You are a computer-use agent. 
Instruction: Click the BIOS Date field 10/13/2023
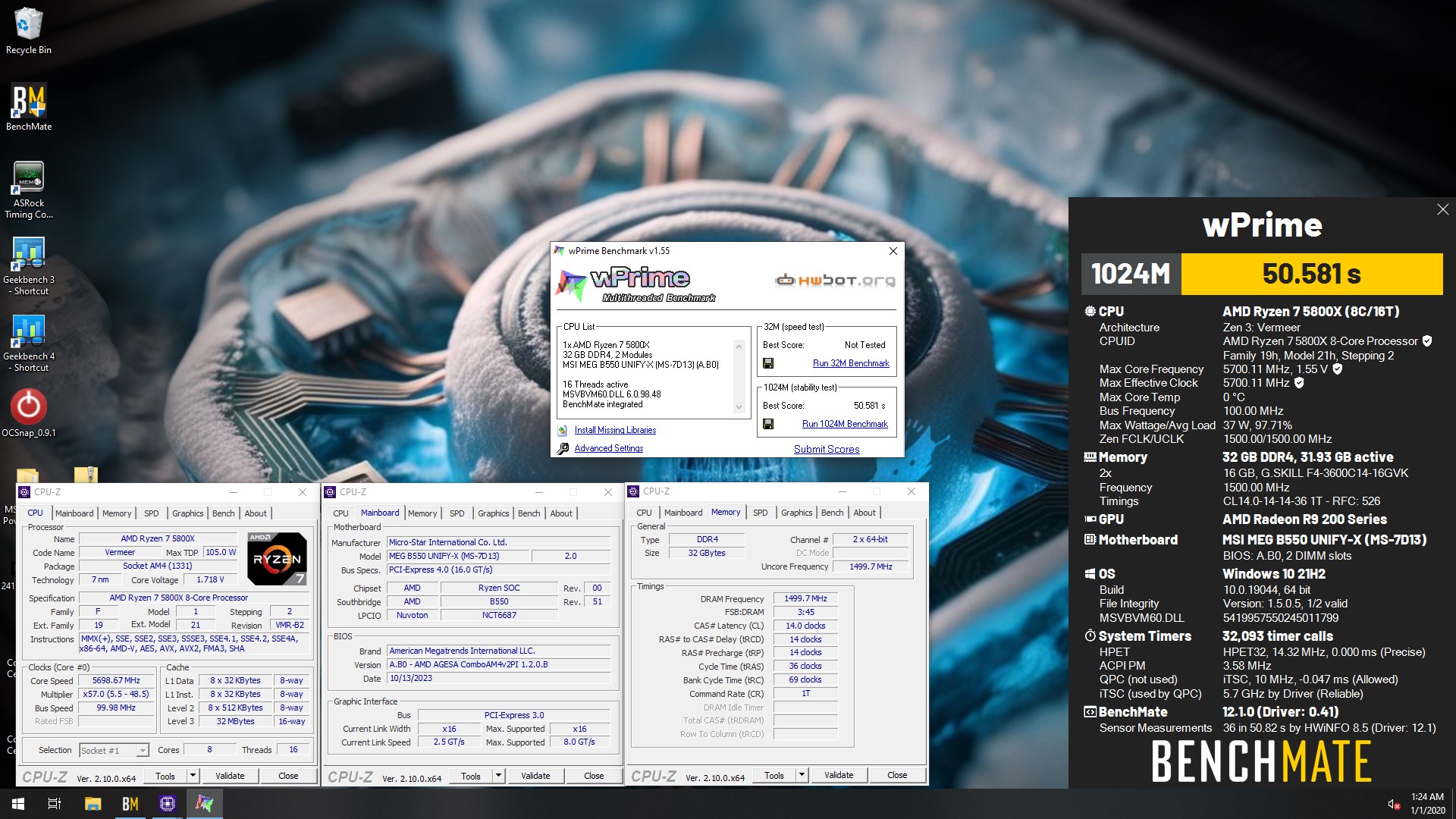click(499, 678)
